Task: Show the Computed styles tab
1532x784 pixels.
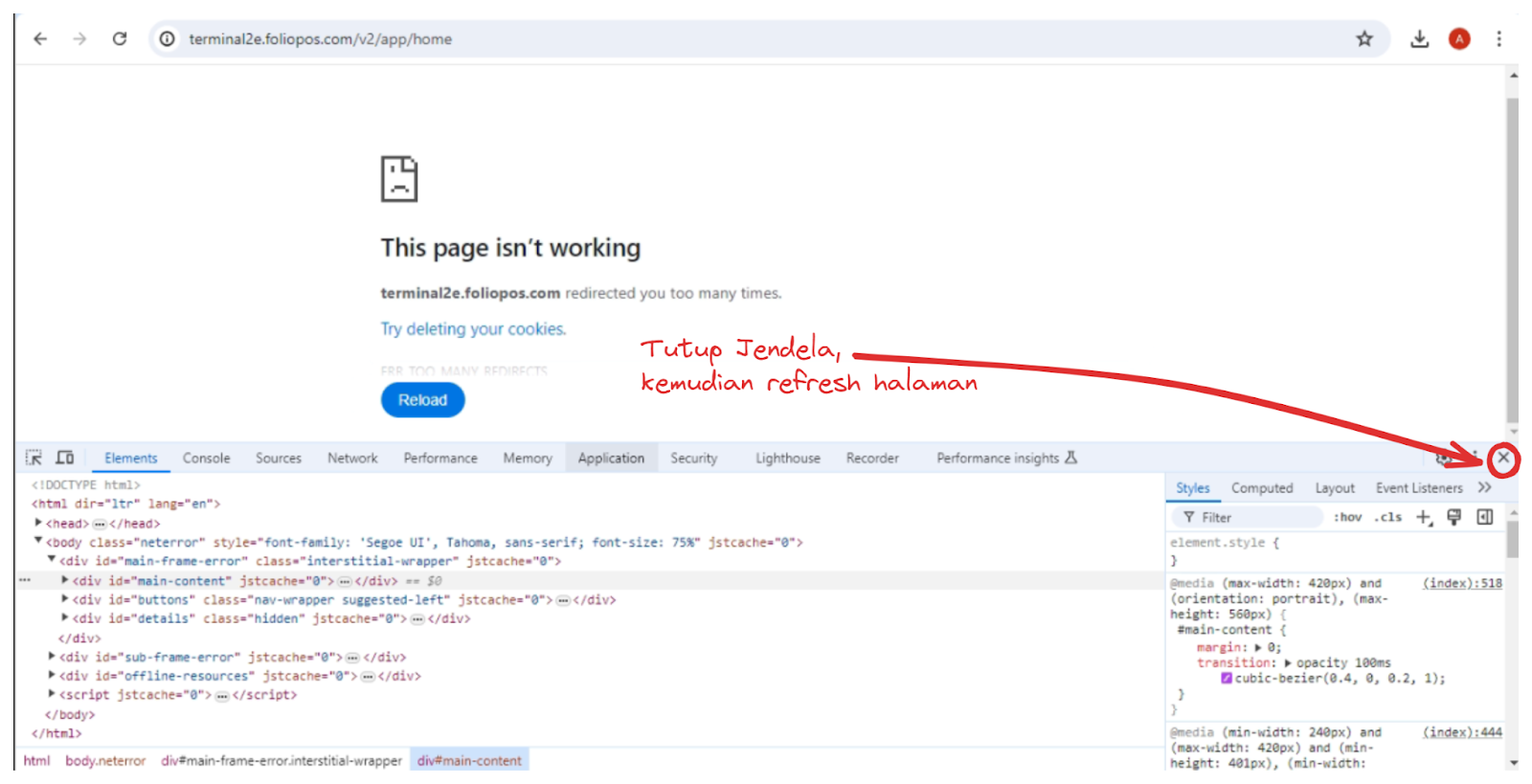Action: [x=1262, y=488]
